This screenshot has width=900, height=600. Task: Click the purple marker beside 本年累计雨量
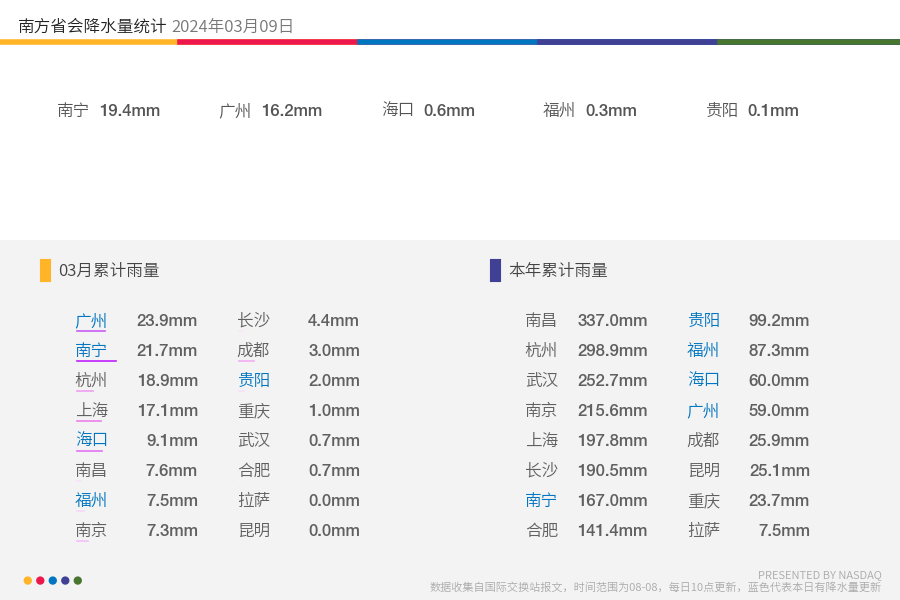pos(495,270)
